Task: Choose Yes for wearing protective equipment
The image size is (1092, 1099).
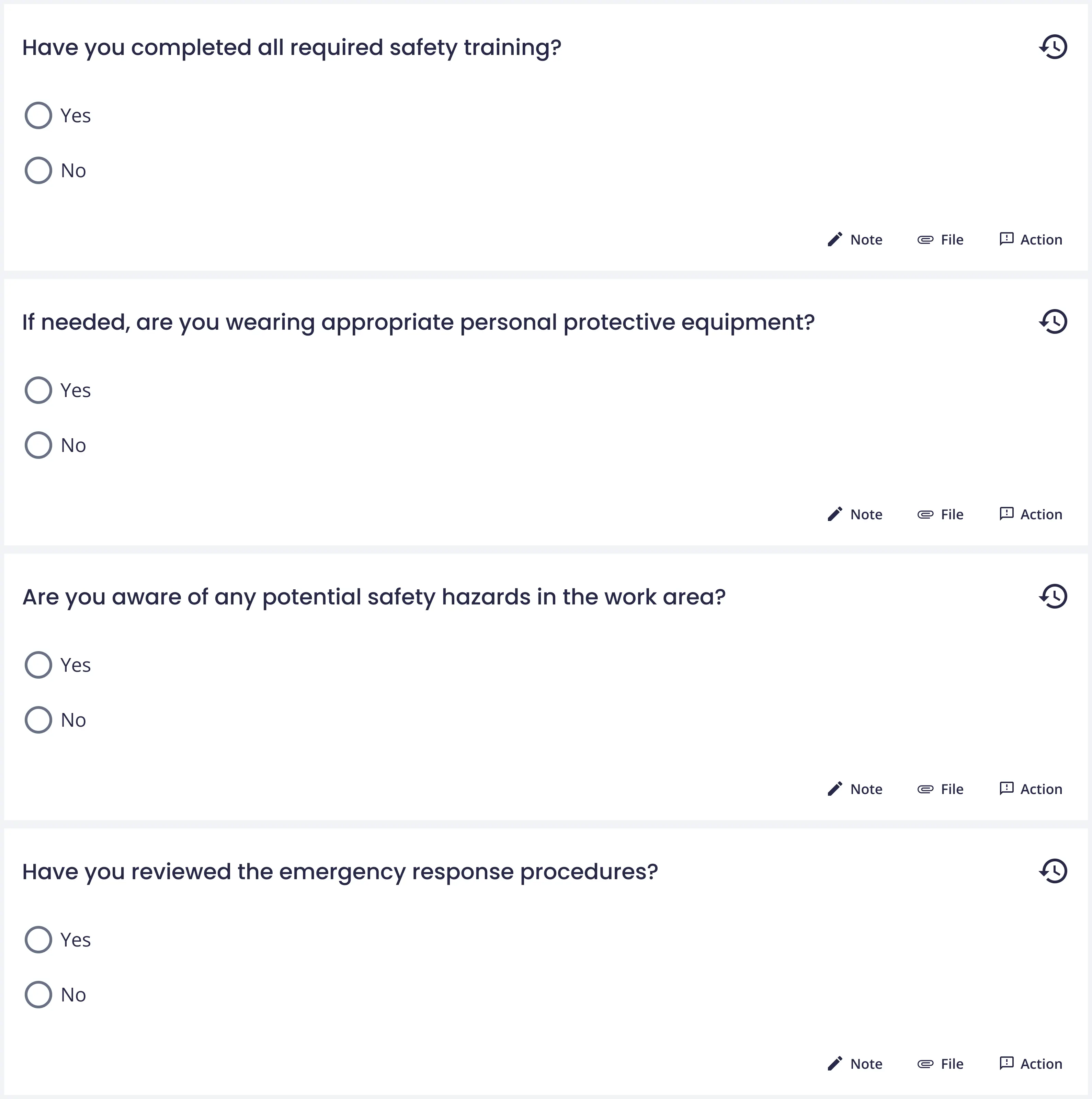Action: (39, 390)
